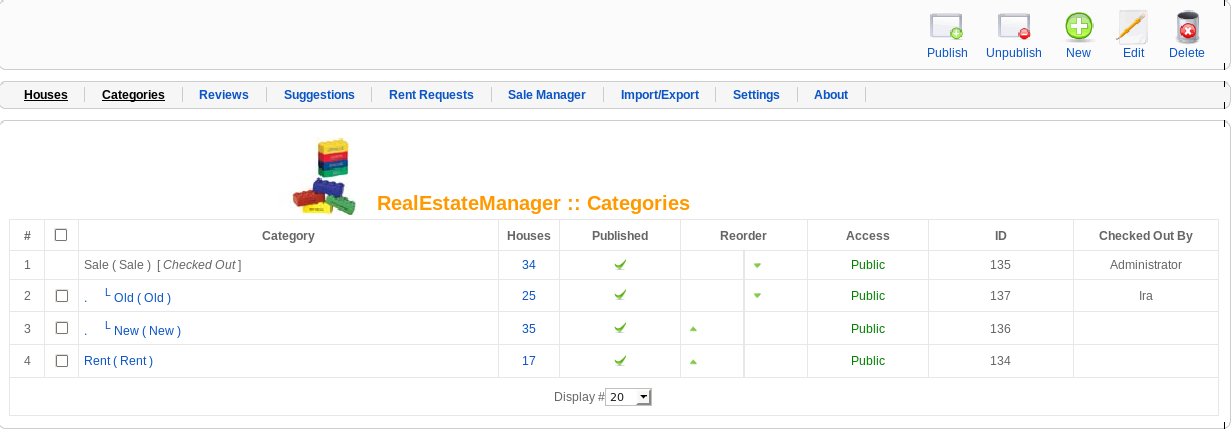Click the Publish toolbar icon

point(946,27)
